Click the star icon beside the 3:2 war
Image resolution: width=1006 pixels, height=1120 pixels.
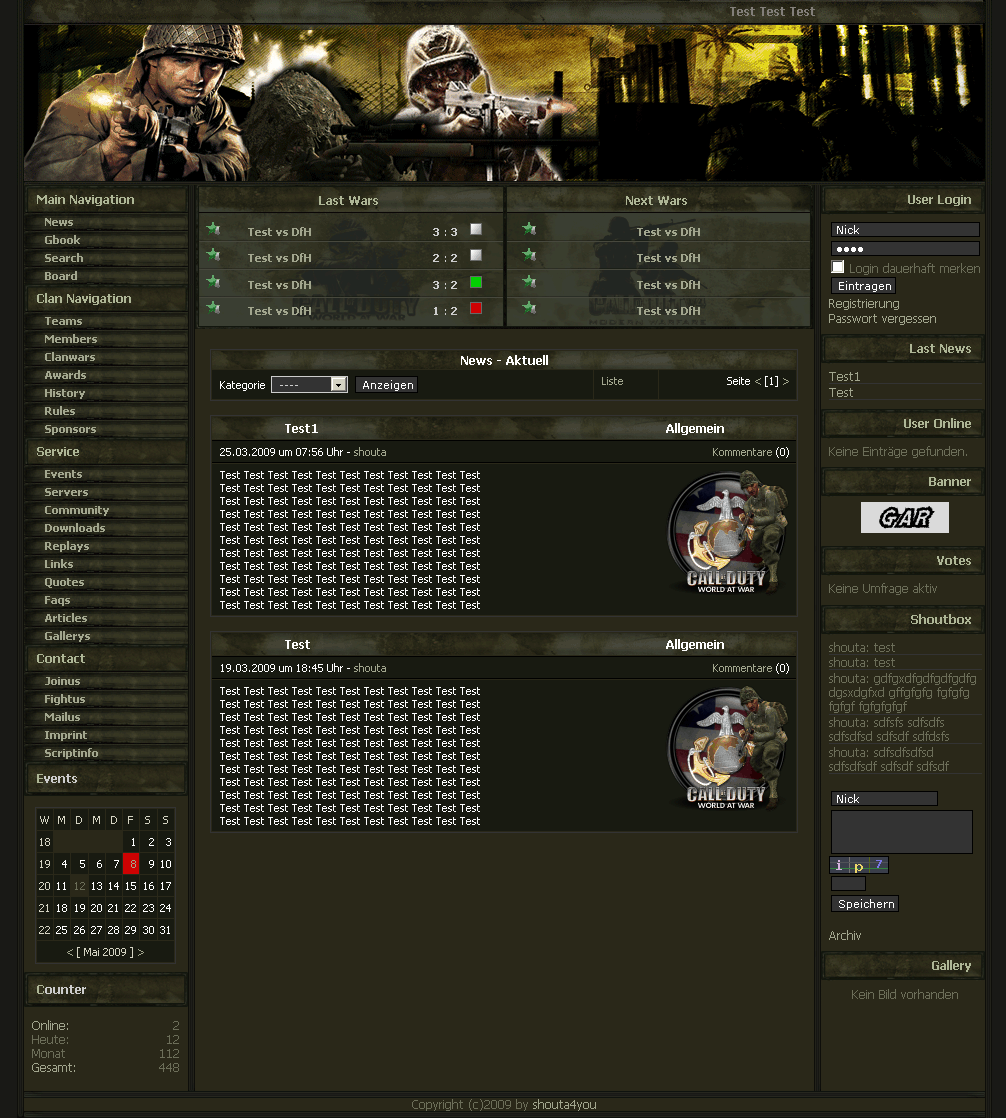(x=213, y=282)
